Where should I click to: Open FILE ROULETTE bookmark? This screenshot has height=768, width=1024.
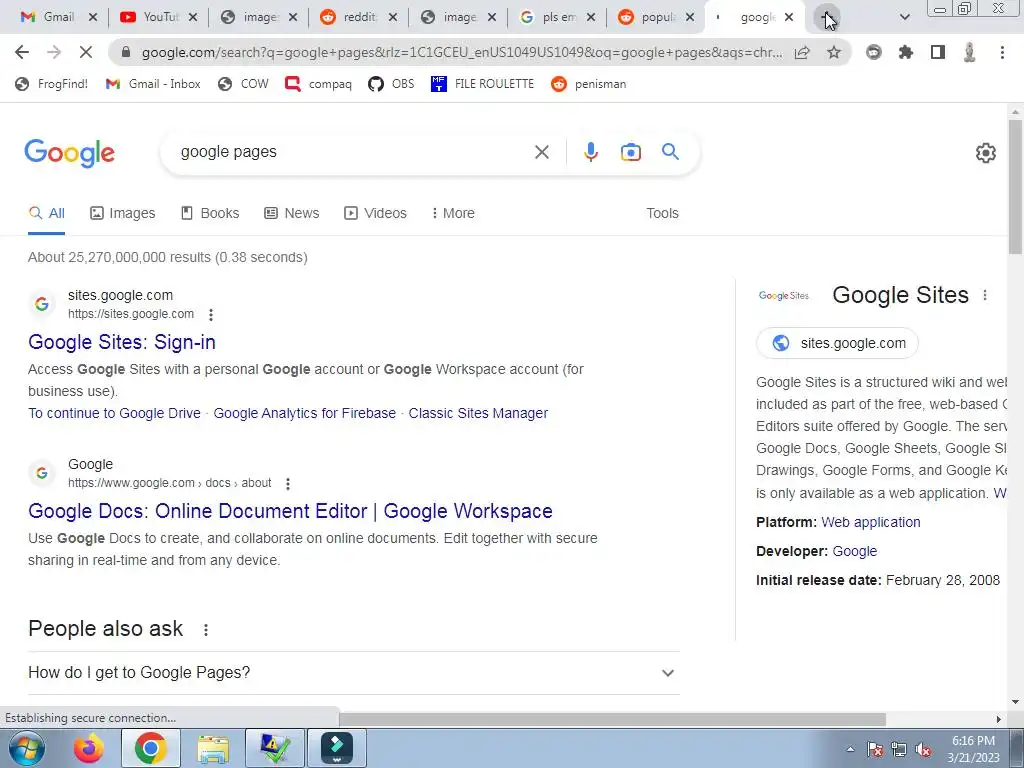483,84
